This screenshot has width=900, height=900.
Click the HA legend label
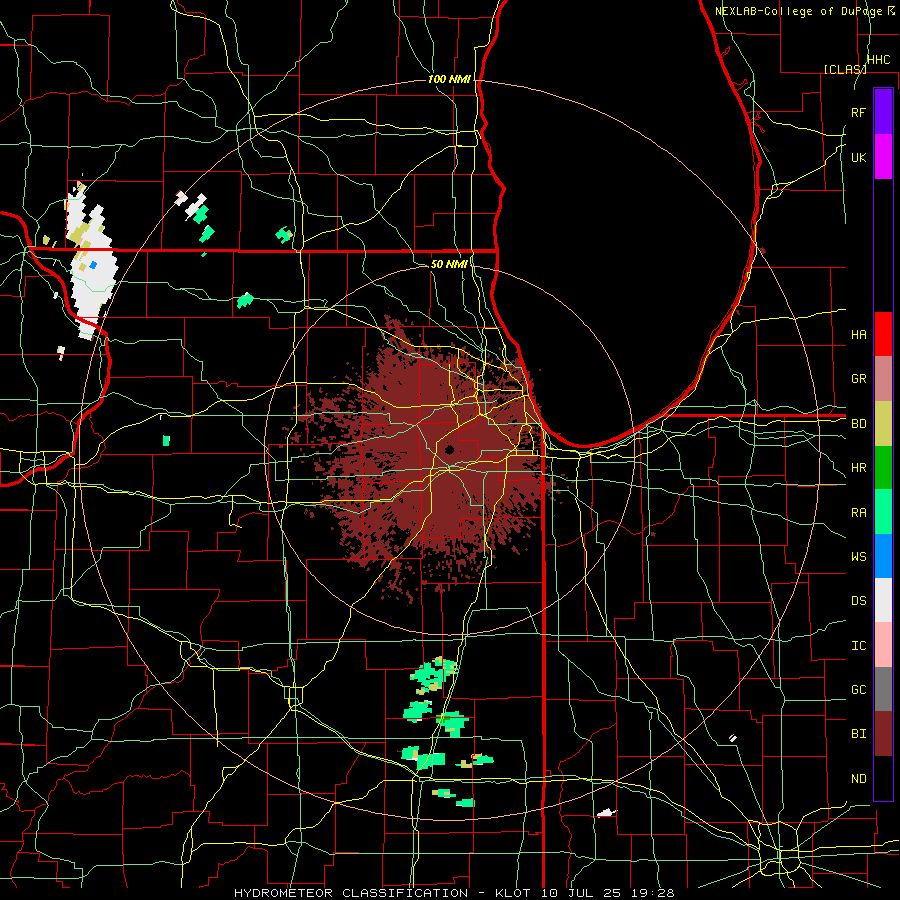point(858,334)
